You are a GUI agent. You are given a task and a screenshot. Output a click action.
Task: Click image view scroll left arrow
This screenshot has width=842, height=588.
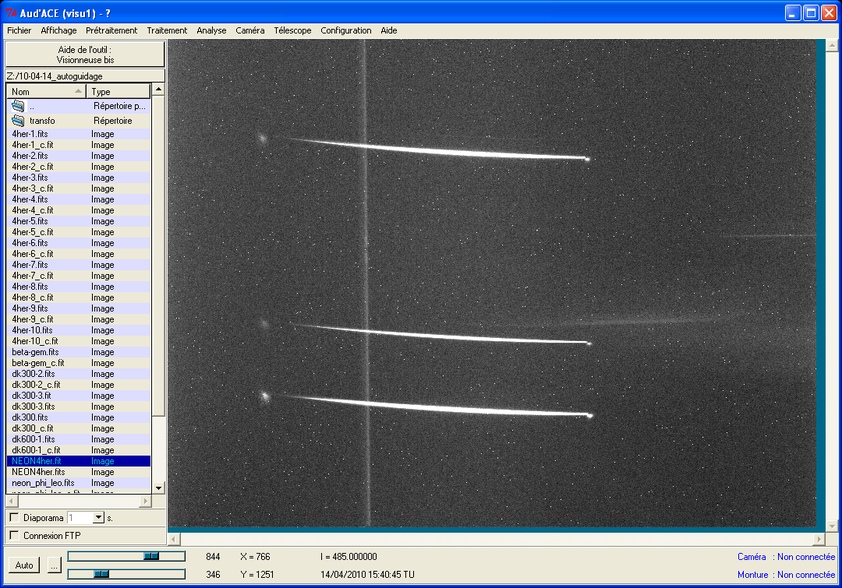[x=174, y=539]
